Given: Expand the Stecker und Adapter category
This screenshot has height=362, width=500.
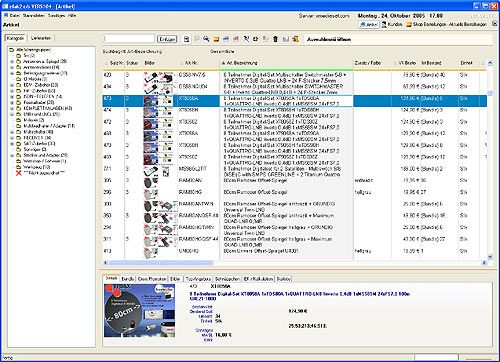Looking at the screenshot, I should point(12,155).
